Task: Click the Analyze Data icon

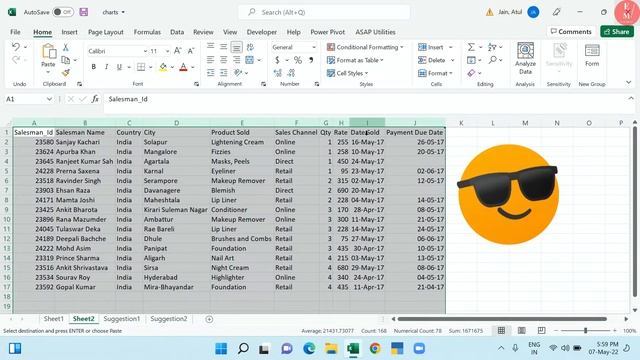Action: point(525,58)
